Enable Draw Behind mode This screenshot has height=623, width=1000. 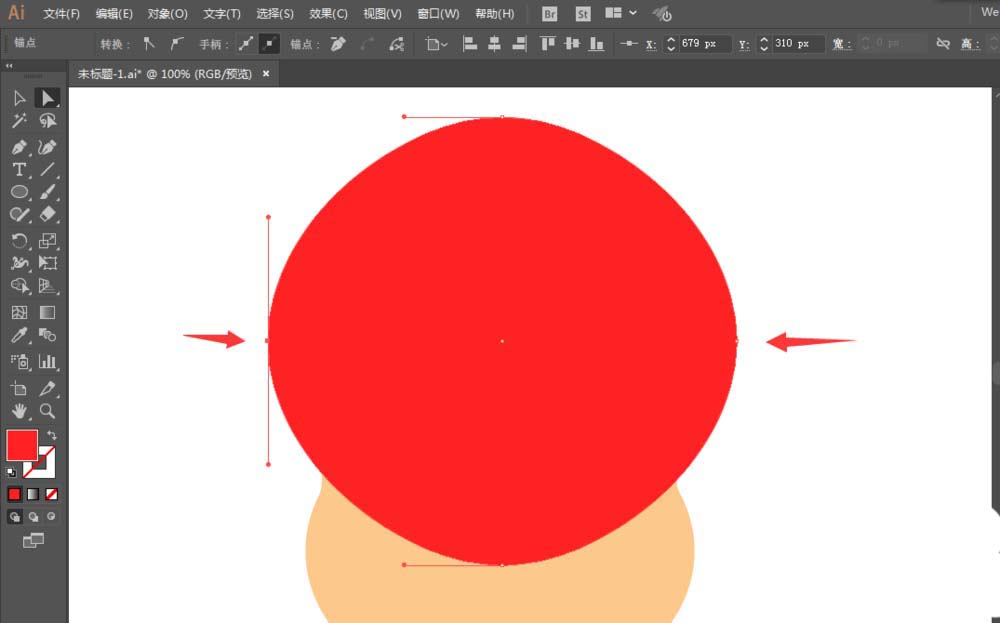(33, 517)
